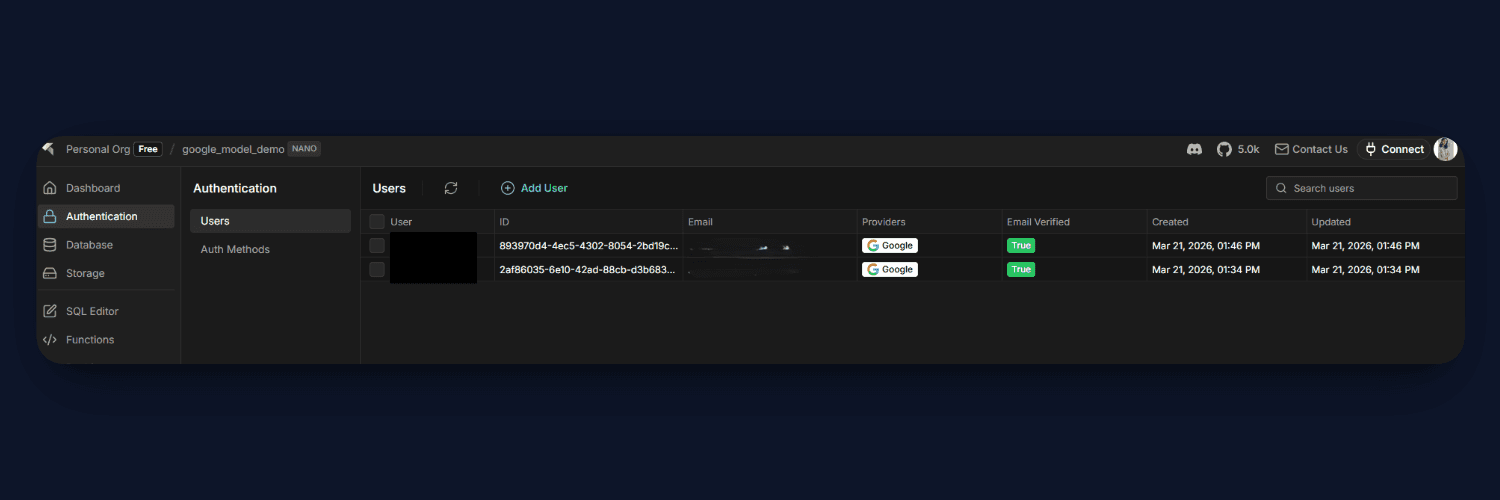Screen dimensions: 1500x500
Task: Open the SQL Editor
Action: pyautogui.click(x=92, y=311)
